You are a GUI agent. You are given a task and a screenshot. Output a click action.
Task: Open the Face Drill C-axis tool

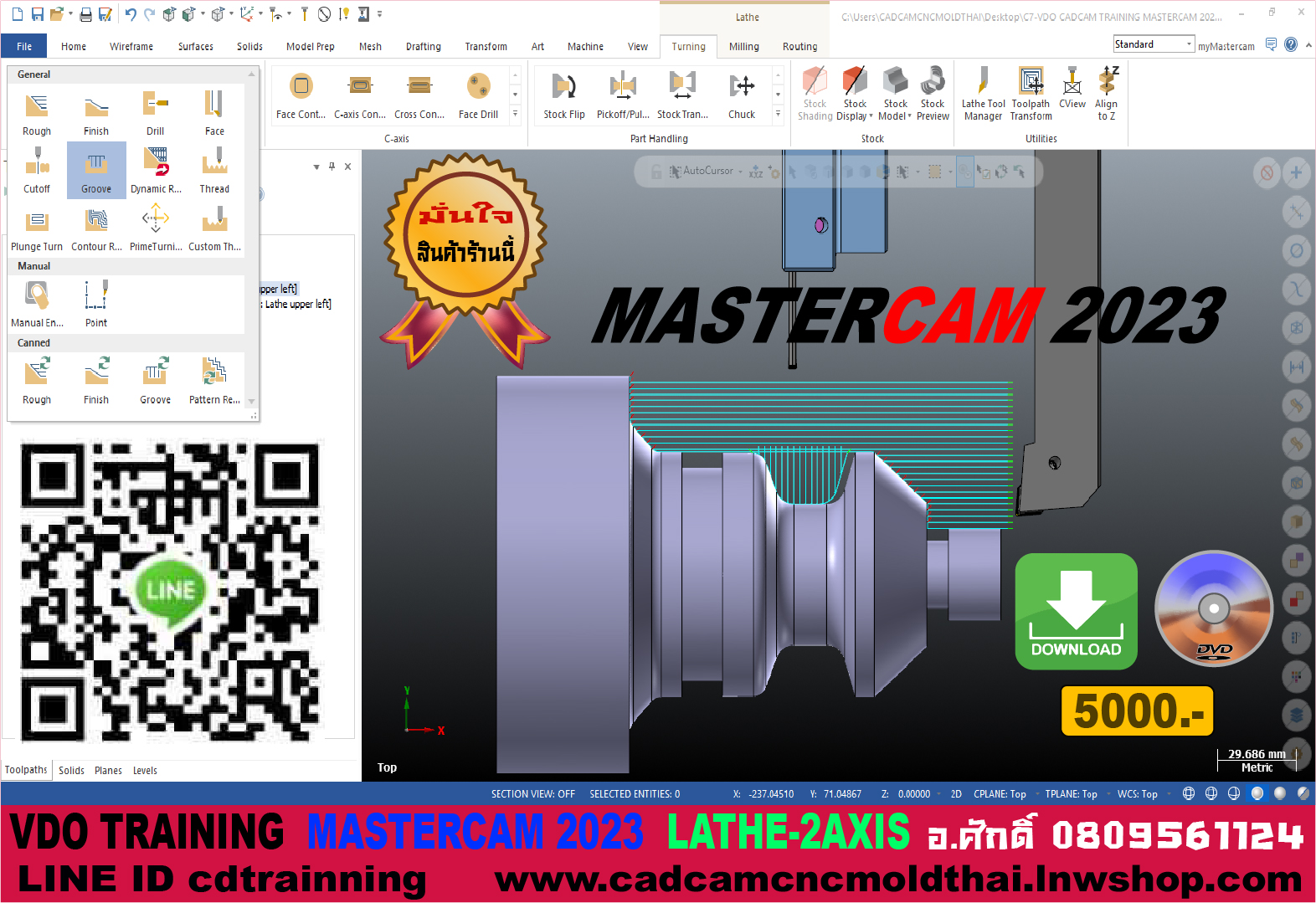[478, 95]
